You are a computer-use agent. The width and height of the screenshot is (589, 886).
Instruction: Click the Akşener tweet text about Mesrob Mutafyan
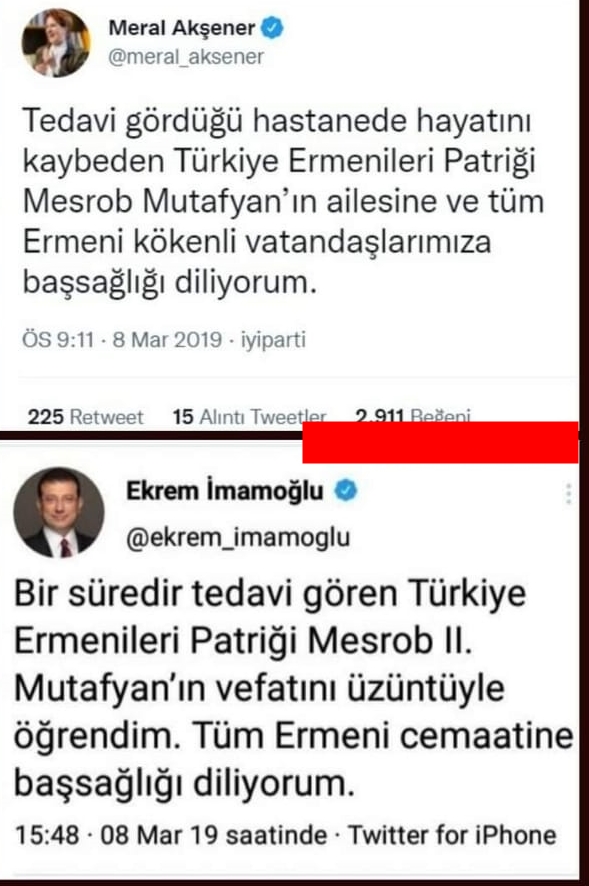[x=283, y=201]
